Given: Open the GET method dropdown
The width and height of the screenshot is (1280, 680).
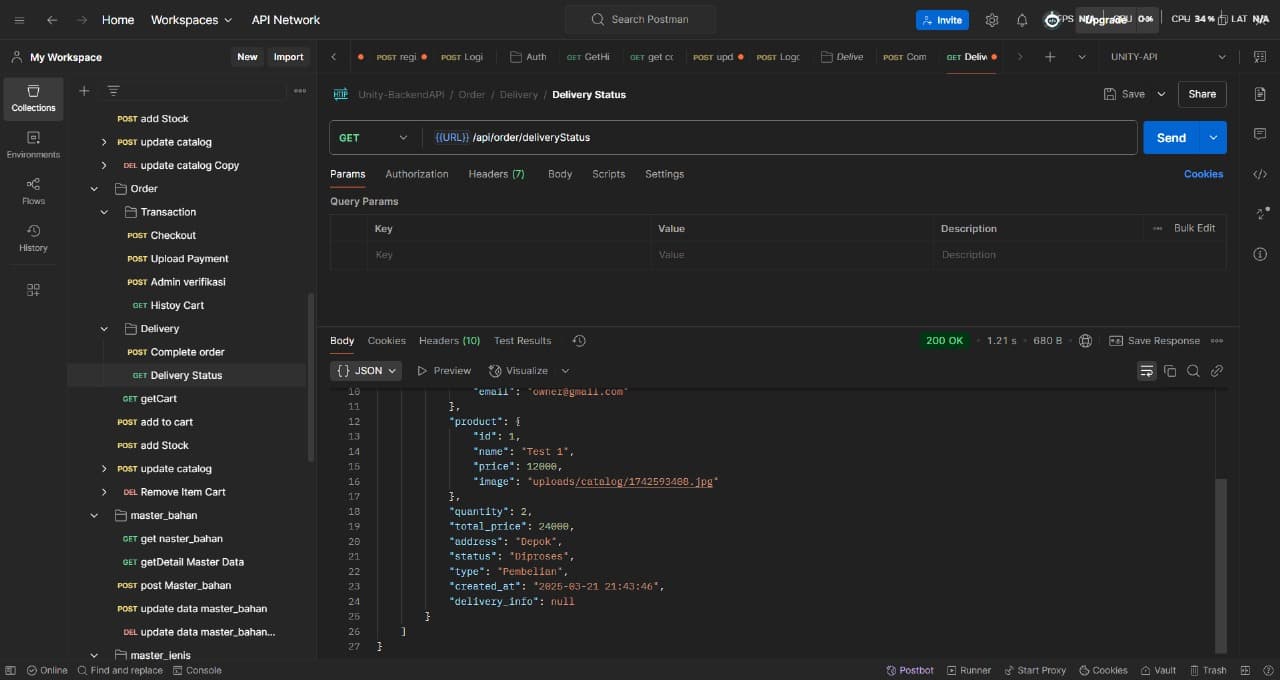Looking at the screenshot, I should [x=374, y=138].
